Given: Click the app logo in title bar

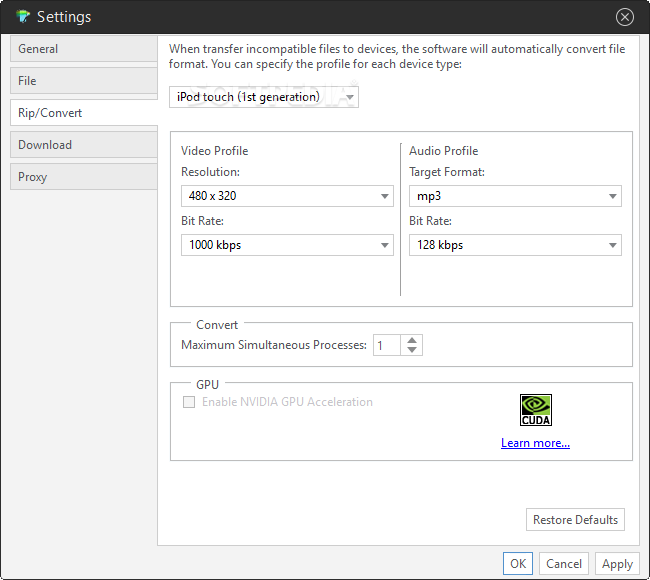Looking at the screenshot, I should pos(23,17).
